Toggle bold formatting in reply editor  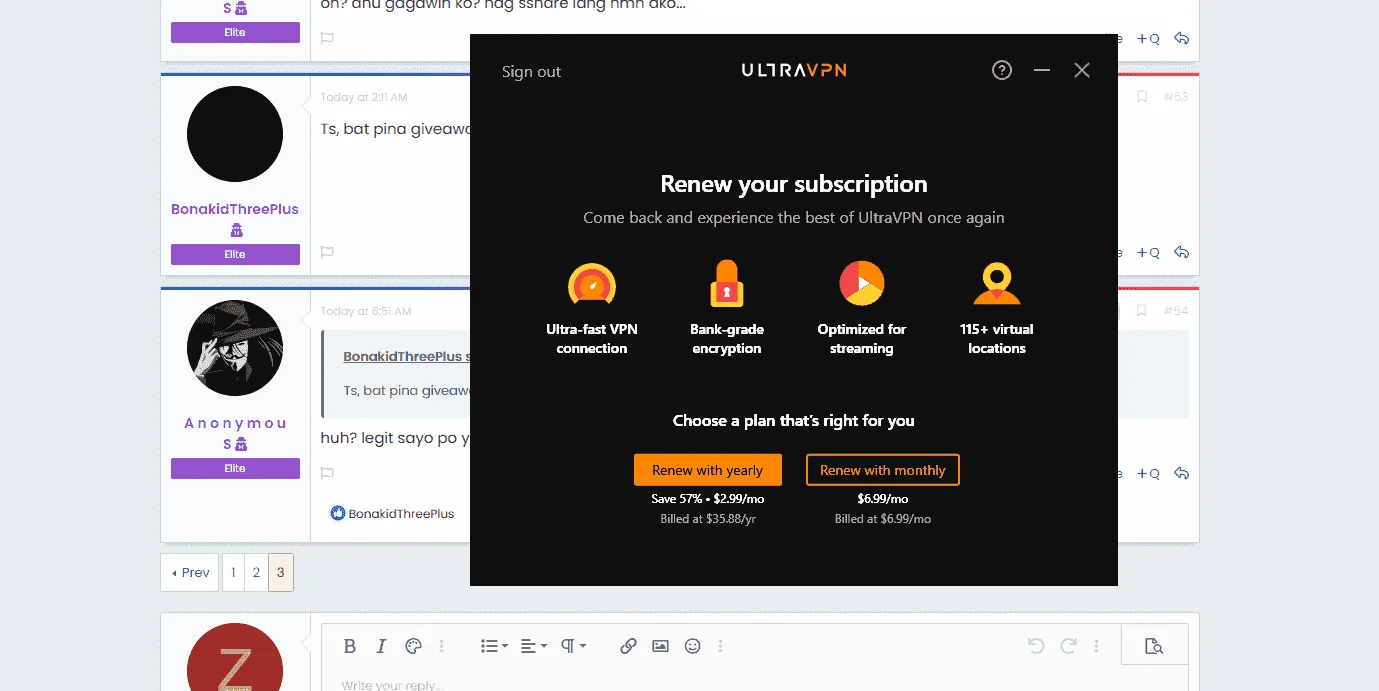pyautogui.click(x=350, y=646)
